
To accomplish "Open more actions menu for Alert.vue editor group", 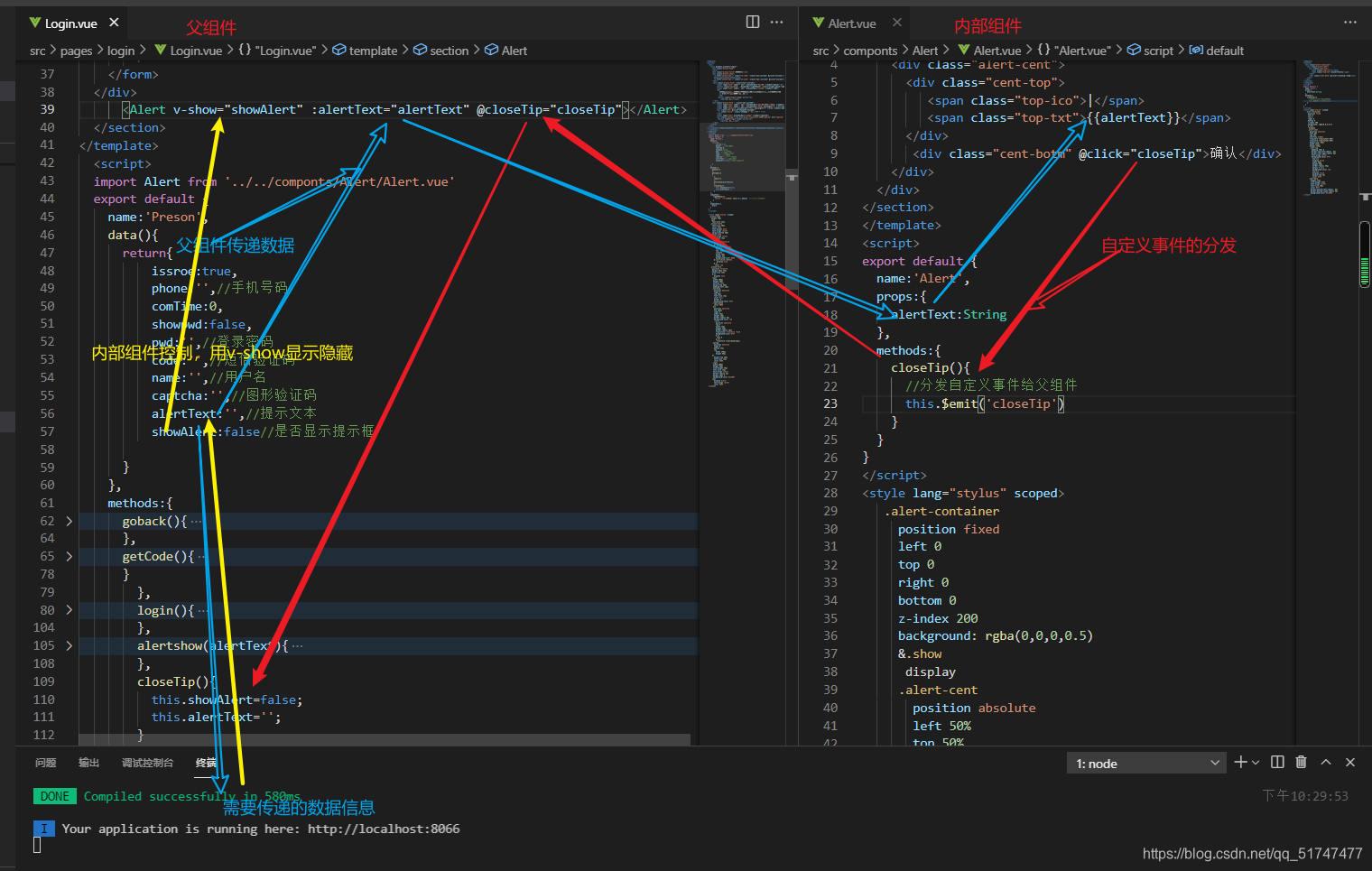I will point(1350,22).
